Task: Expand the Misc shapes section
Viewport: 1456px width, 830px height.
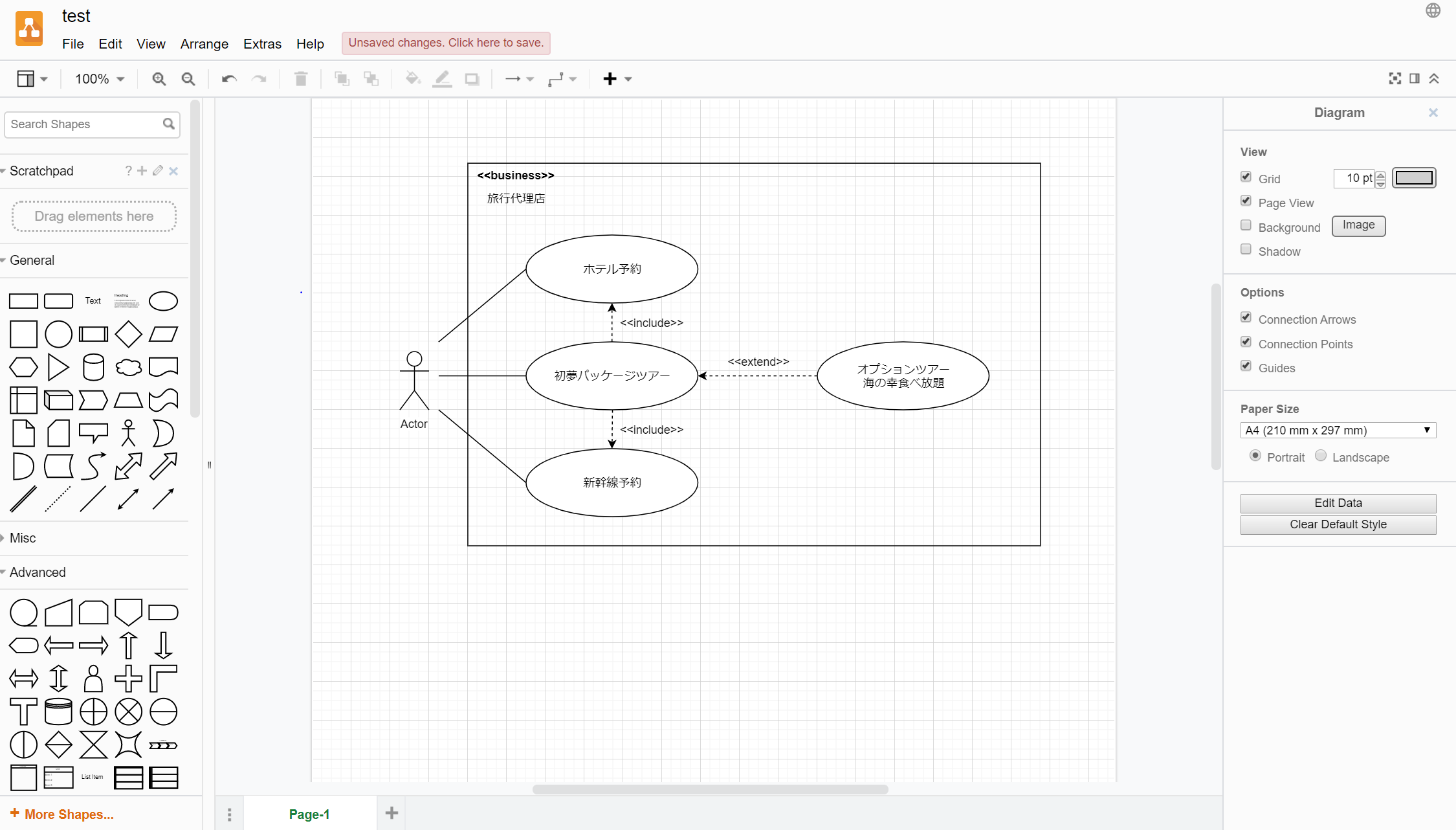Action: [23, 538]
